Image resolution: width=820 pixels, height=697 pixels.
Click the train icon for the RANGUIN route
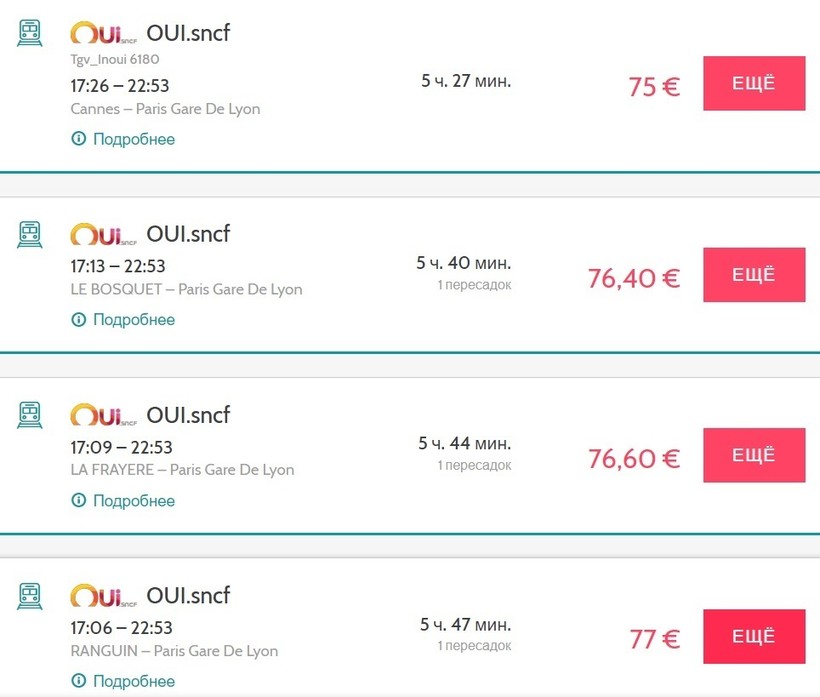click(x=31, y=596)
